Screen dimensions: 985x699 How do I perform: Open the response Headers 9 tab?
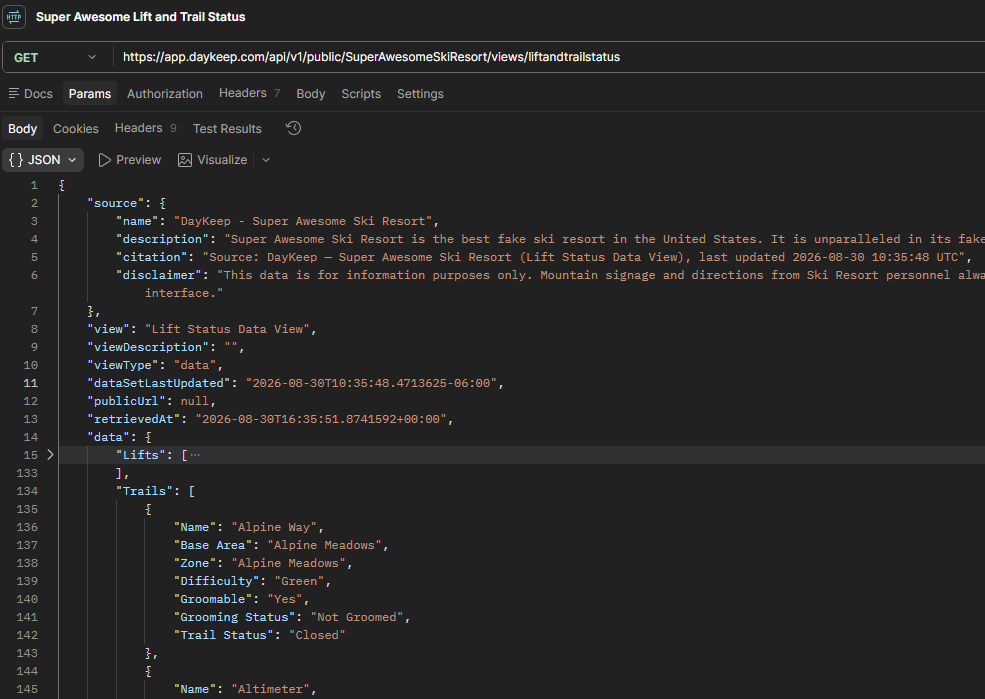(145, 128)
